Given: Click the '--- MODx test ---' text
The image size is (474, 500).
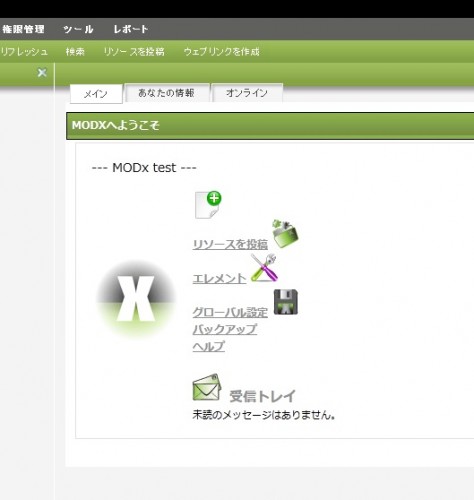Looking at the screenshot, I should (144, 167).
